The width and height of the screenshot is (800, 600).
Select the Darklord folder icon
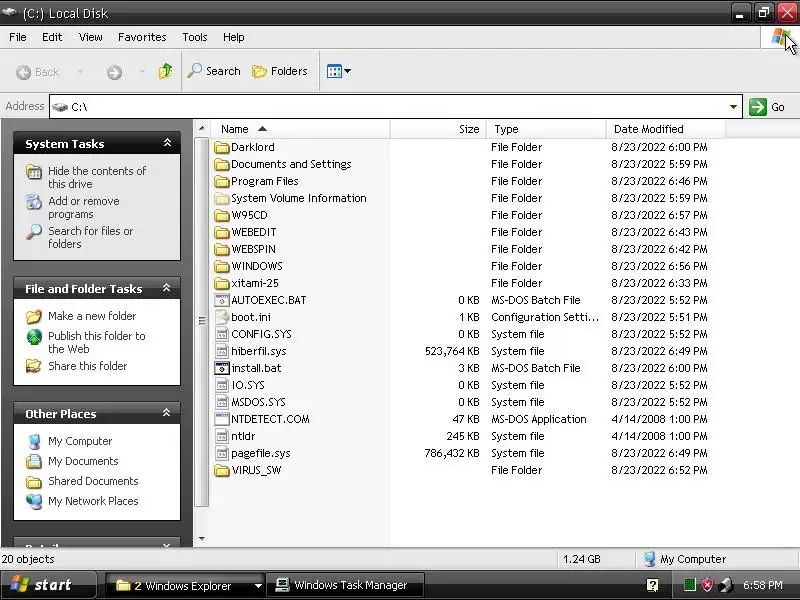coord(221,147)
